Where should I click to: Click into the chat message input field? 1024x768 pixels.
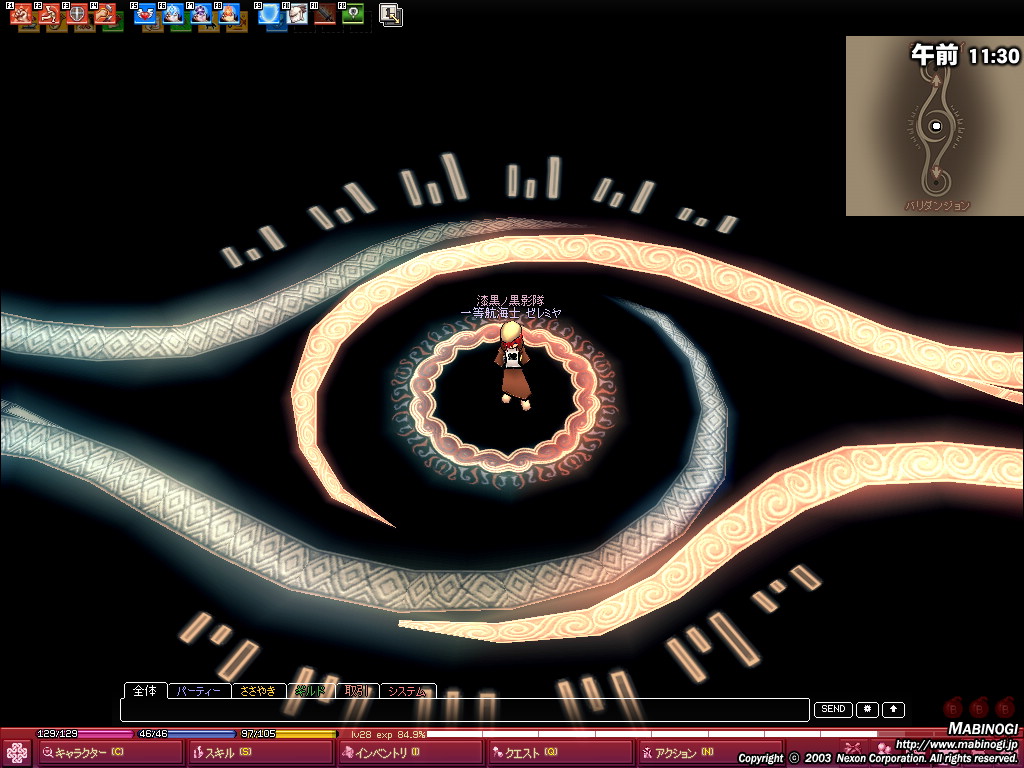(x=465, y=710)
